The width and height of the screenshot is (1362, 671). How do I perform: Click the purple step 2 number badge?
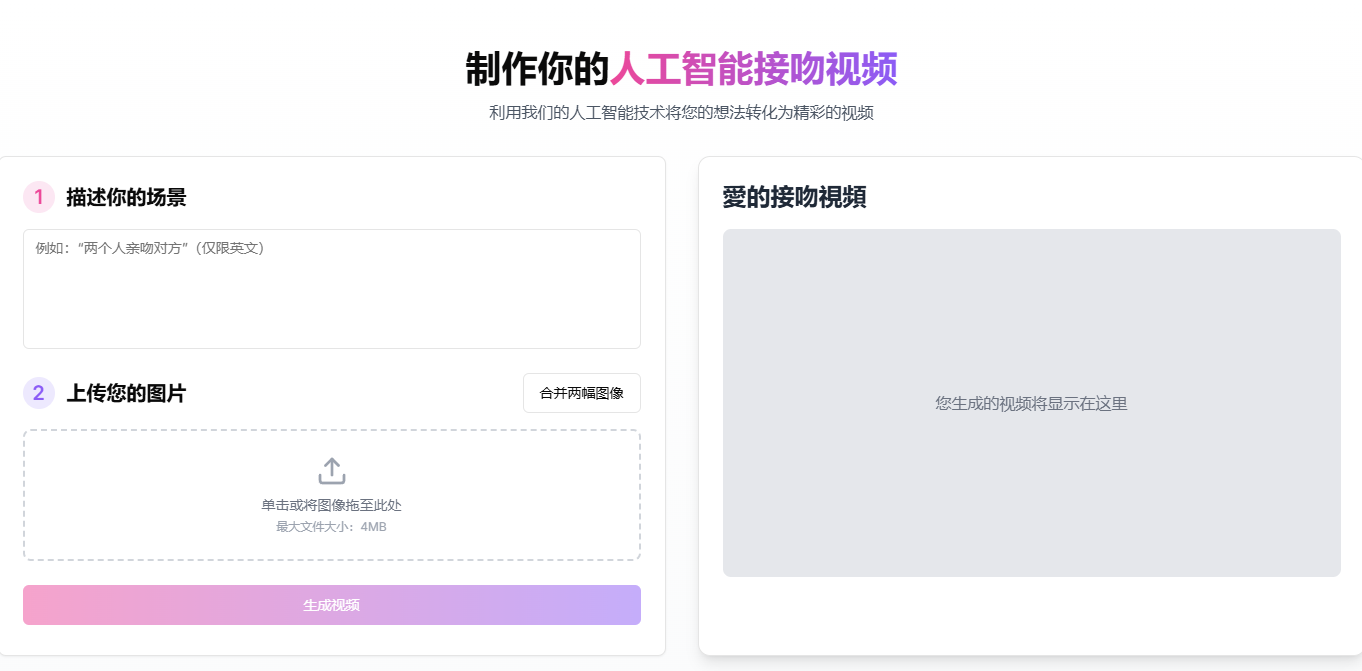pyautogui.click(x=39, y=393)
